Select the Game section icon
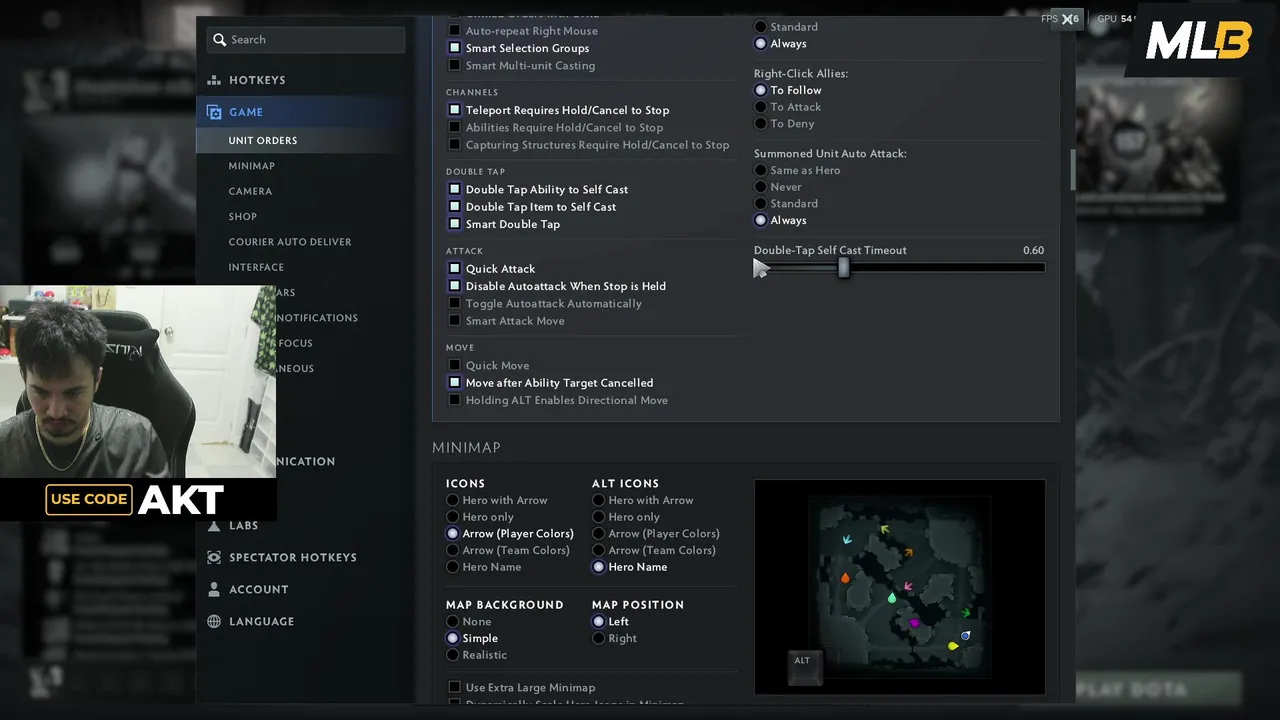1280x720 pixels. 214,112
